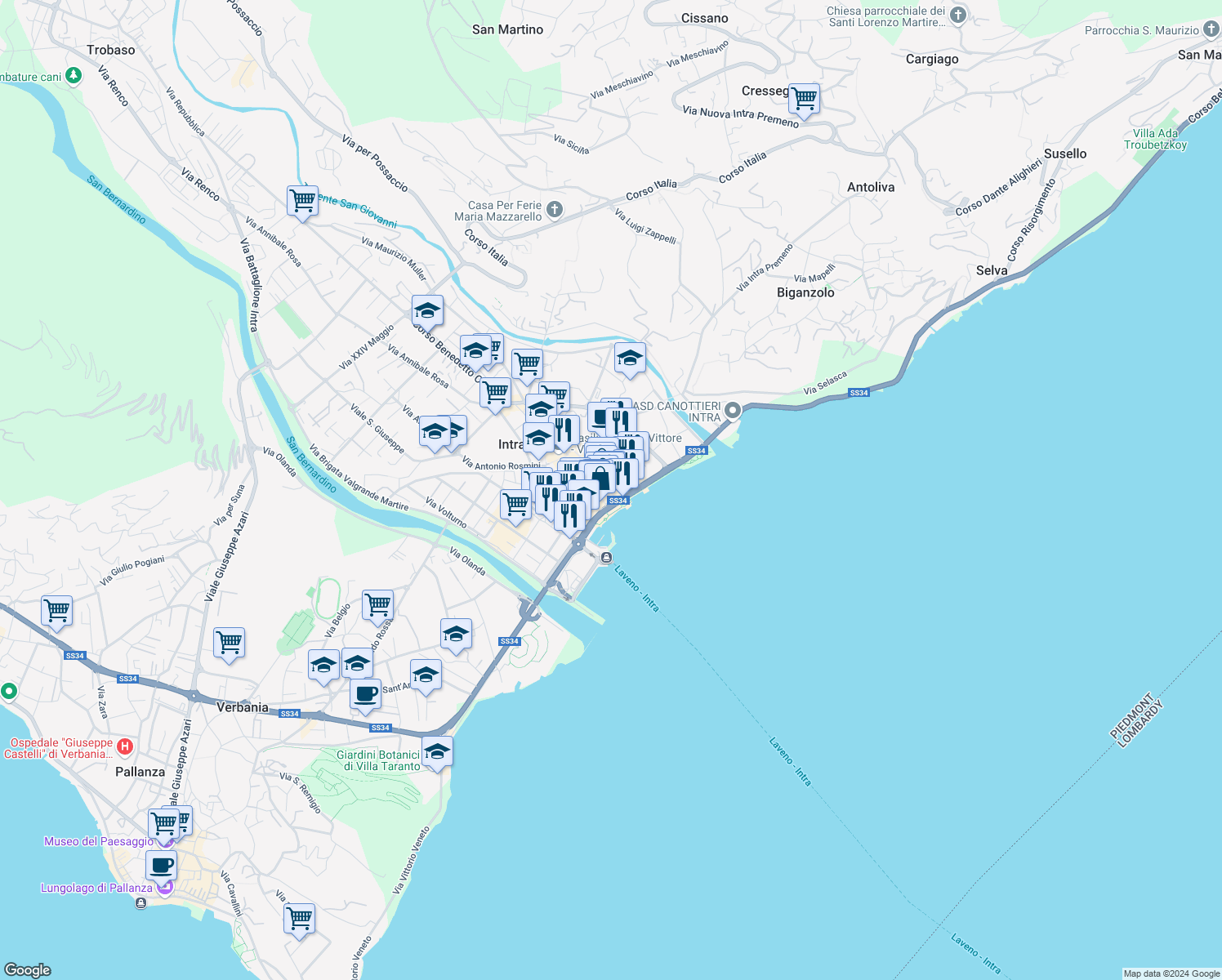1222x980 pixels.
Task: Select the school marker right of Sant'Anna label
Action: click(426, 676)
